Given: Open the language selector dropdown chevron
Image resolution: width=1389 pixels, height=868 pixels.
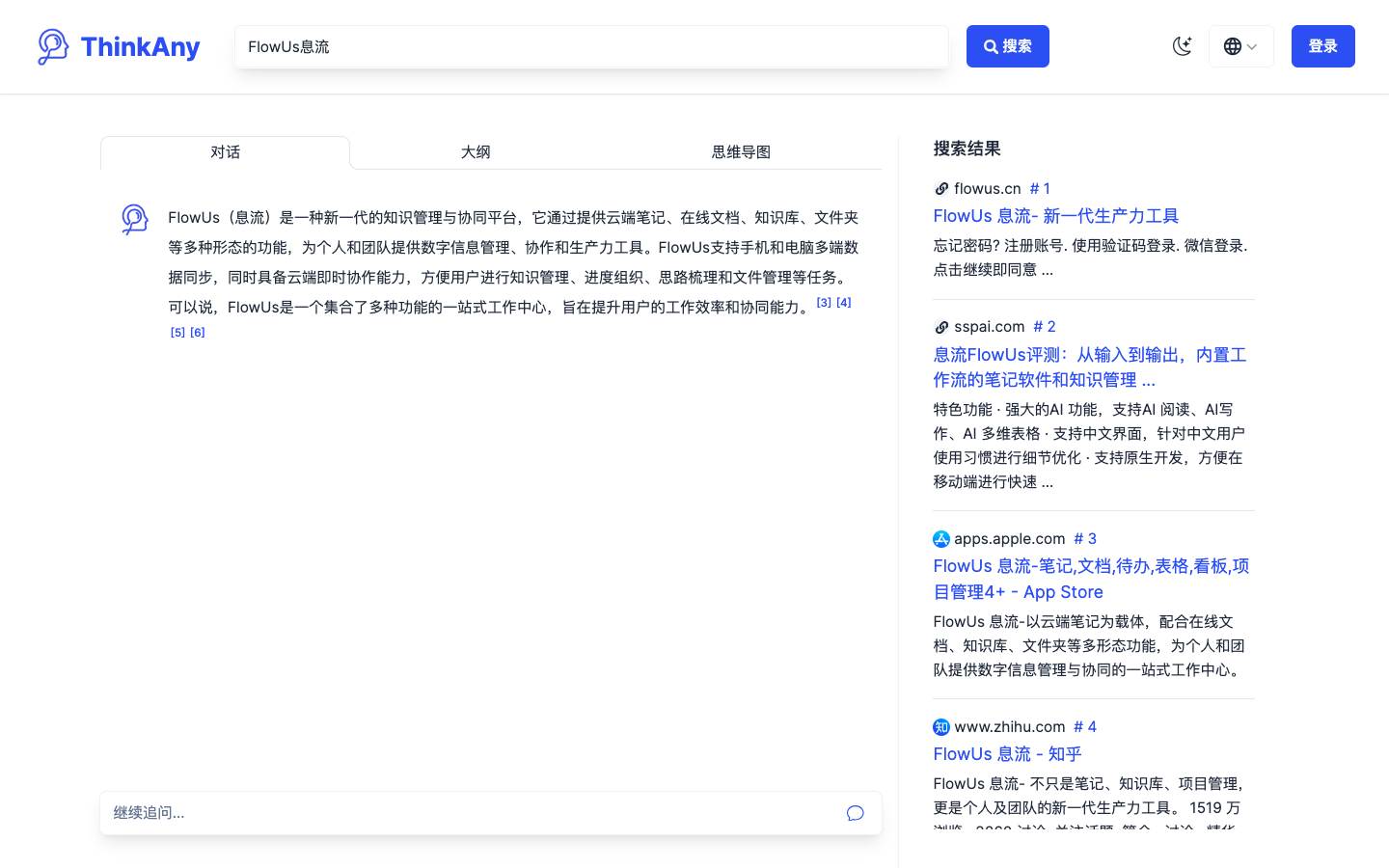Looking at the screenshot, I should coord(1252,45).
